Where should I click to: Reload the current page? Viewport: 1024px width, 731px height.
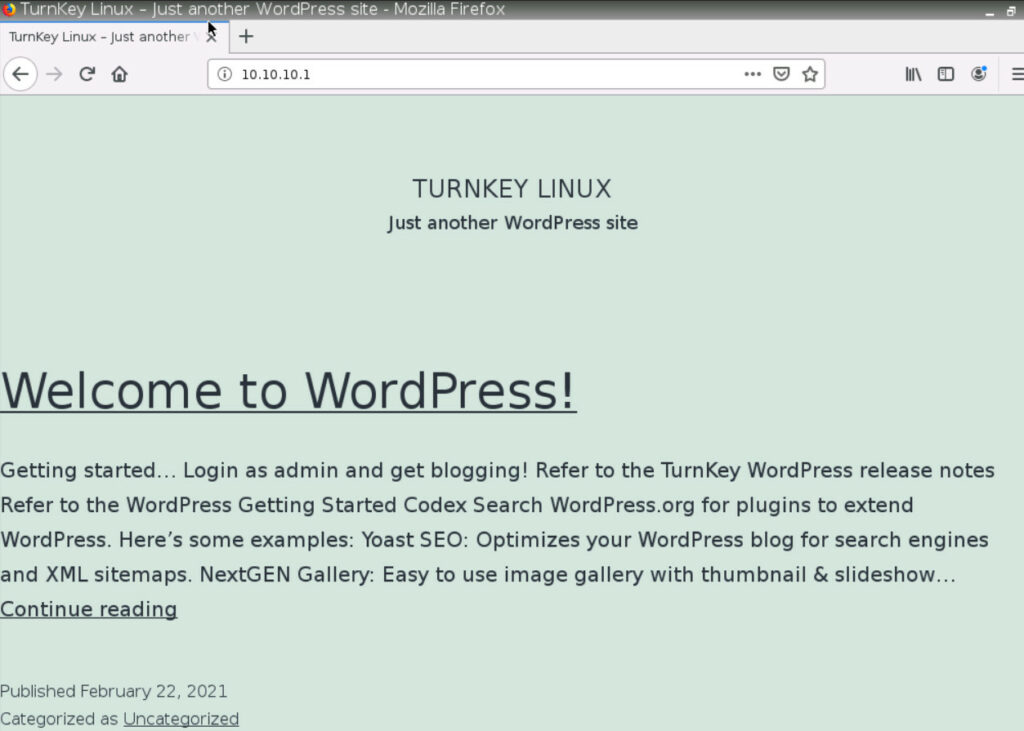[87, 74]
